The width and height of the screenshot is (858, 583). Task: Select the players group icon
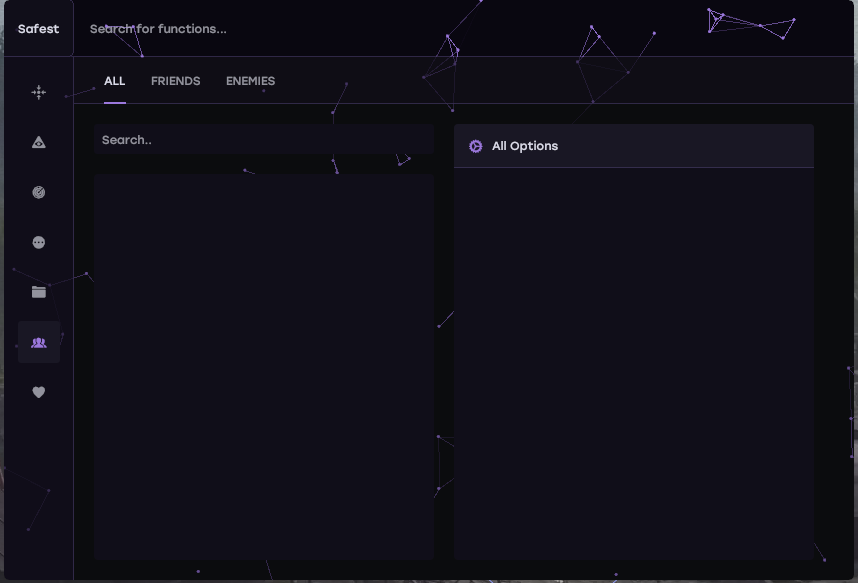39,342
